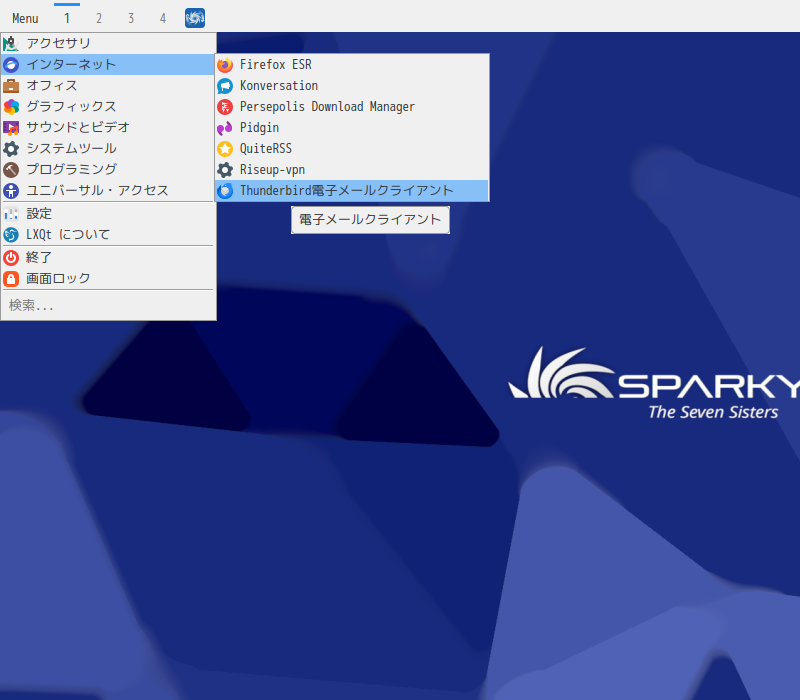
Task: Open the Menu button in panel
Action: 25,18
